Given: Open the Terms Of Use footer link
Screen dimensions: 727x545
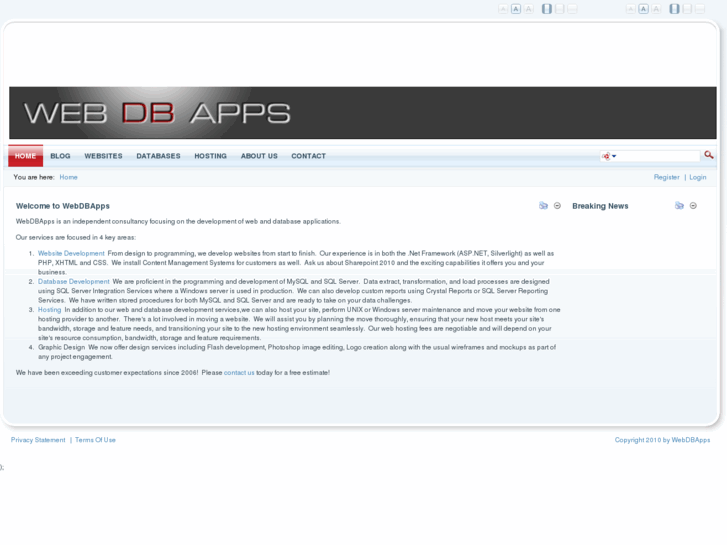Looking at the screenshot, I should point(95,440).
